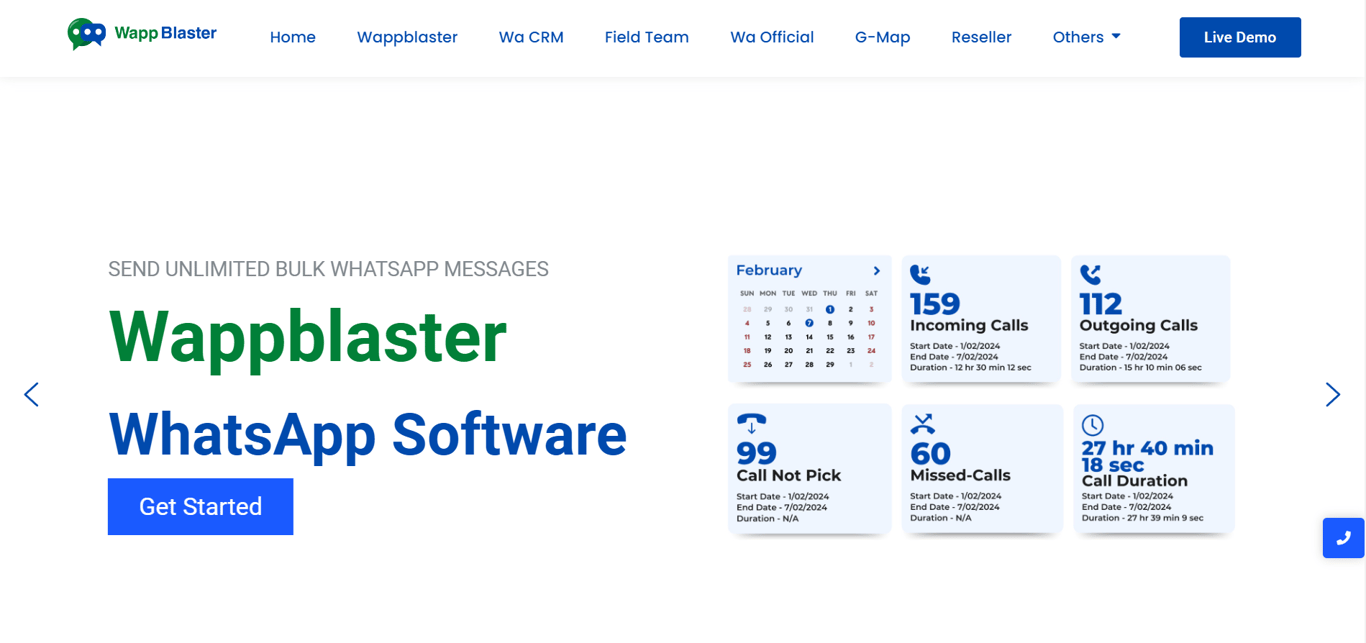Click the Get Started button
Viewport: 1366px width, 643px height.
point(200,507)
